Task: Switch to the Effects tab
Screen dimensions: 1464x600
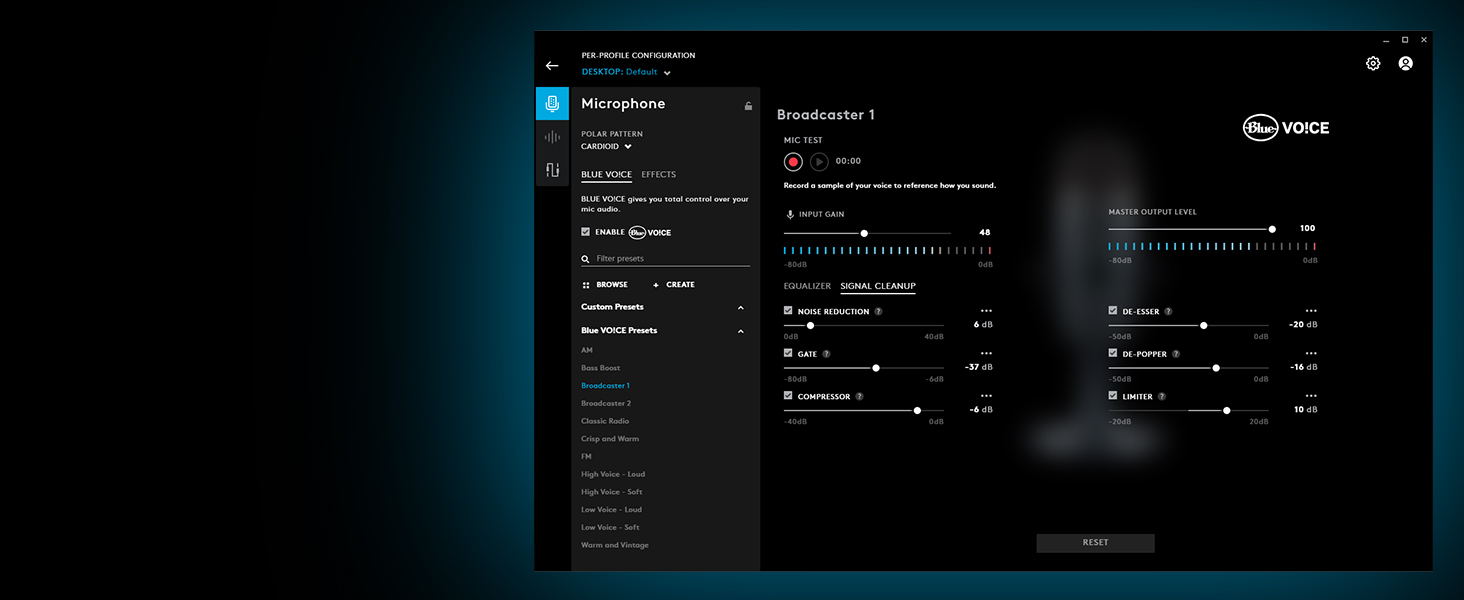Action: coord(658,175)
